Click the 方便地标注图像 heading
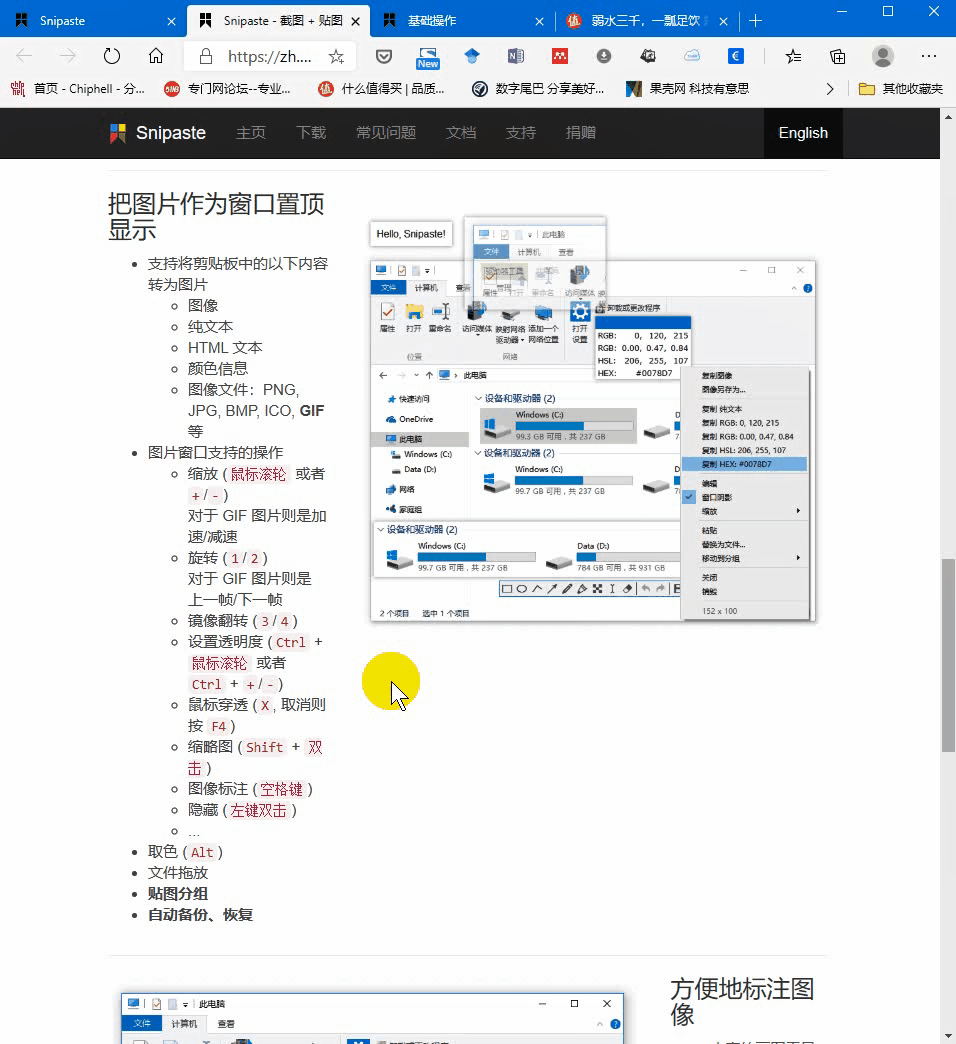 (x=742, y=1001)
